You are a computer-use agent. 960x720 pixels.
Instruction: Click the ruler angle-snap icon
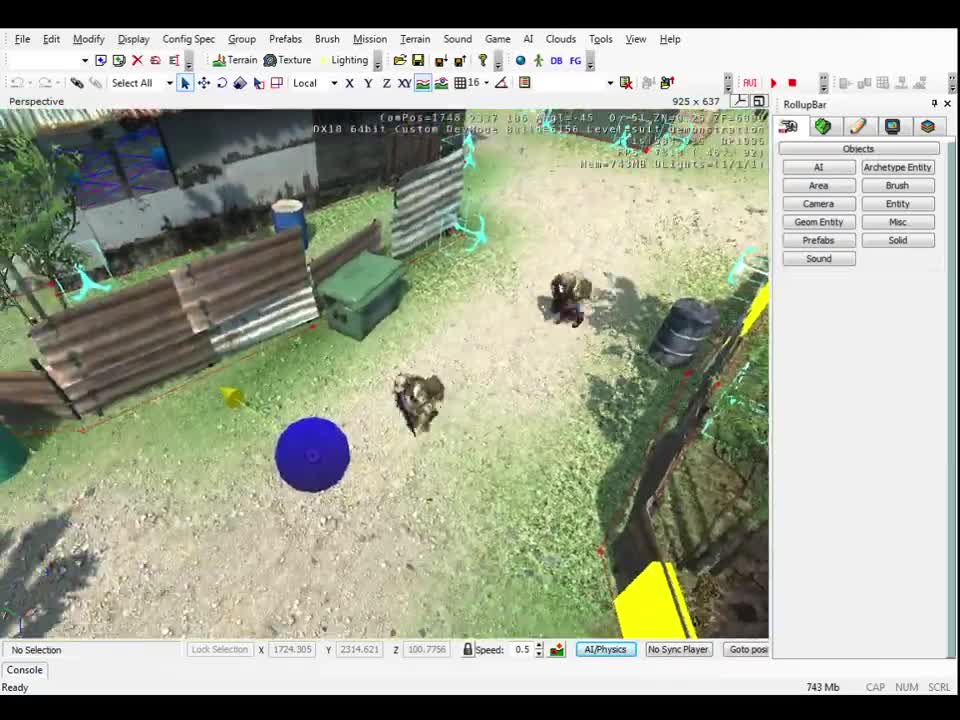501,83
